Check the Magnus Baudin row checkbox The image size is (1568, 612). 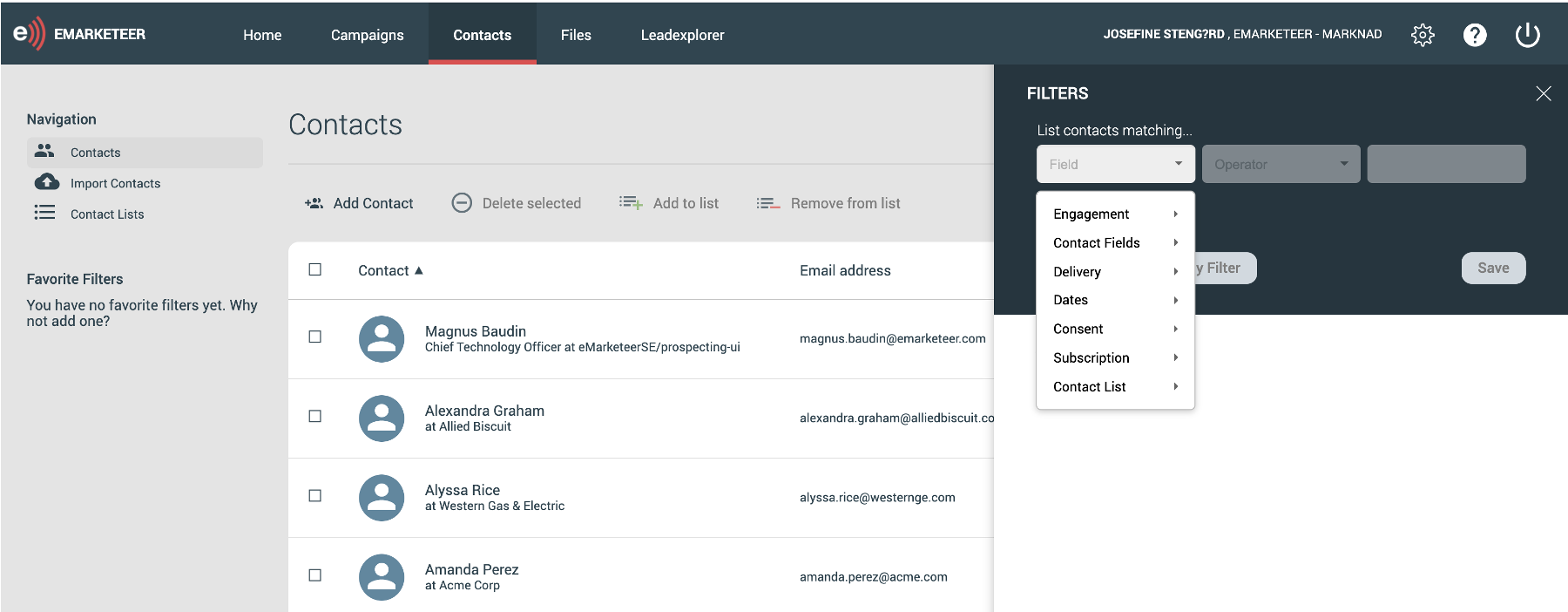click(x=315, y=337)
